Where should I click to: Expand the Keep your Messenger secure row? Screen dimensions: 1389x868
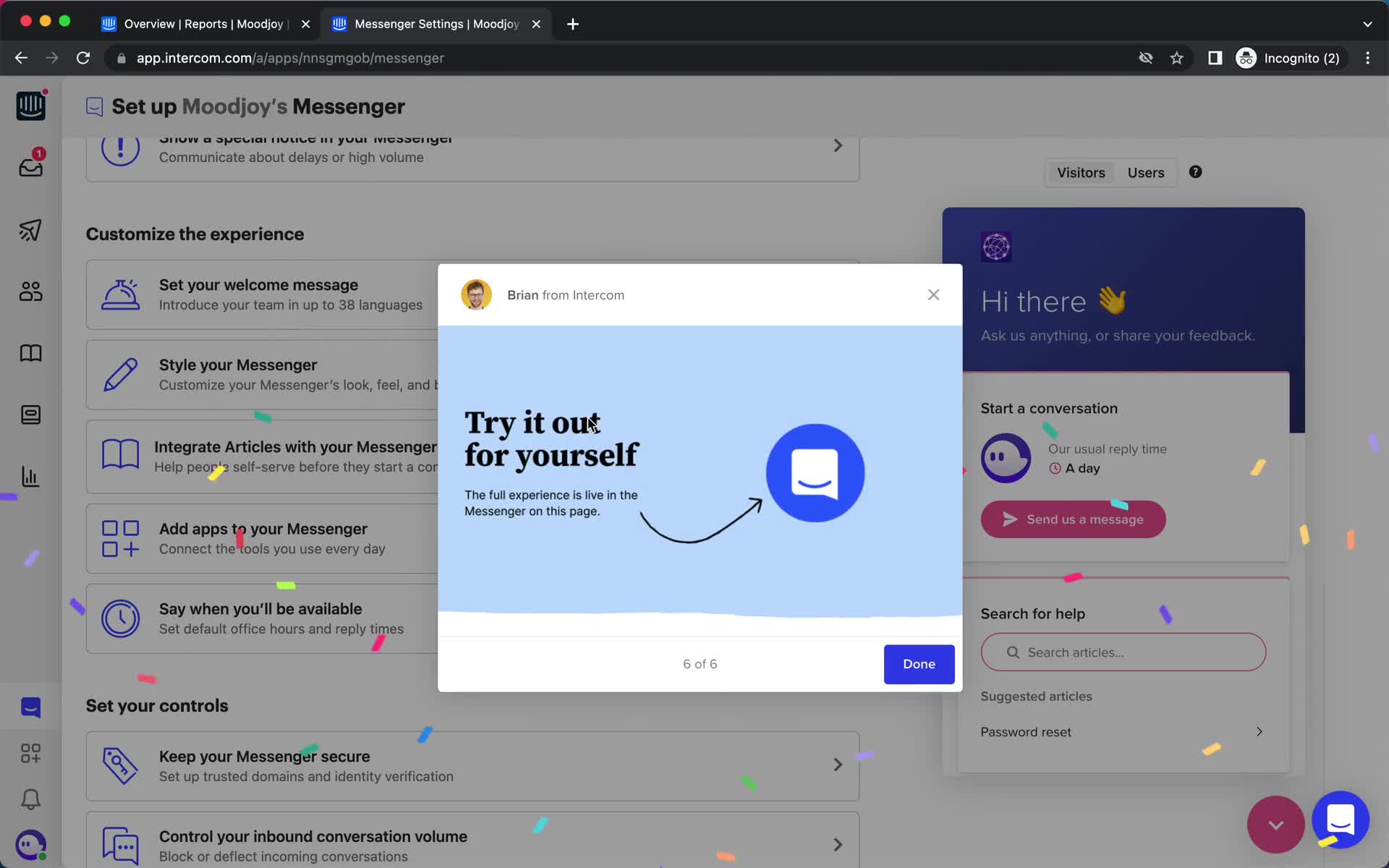tap(836, 764)
